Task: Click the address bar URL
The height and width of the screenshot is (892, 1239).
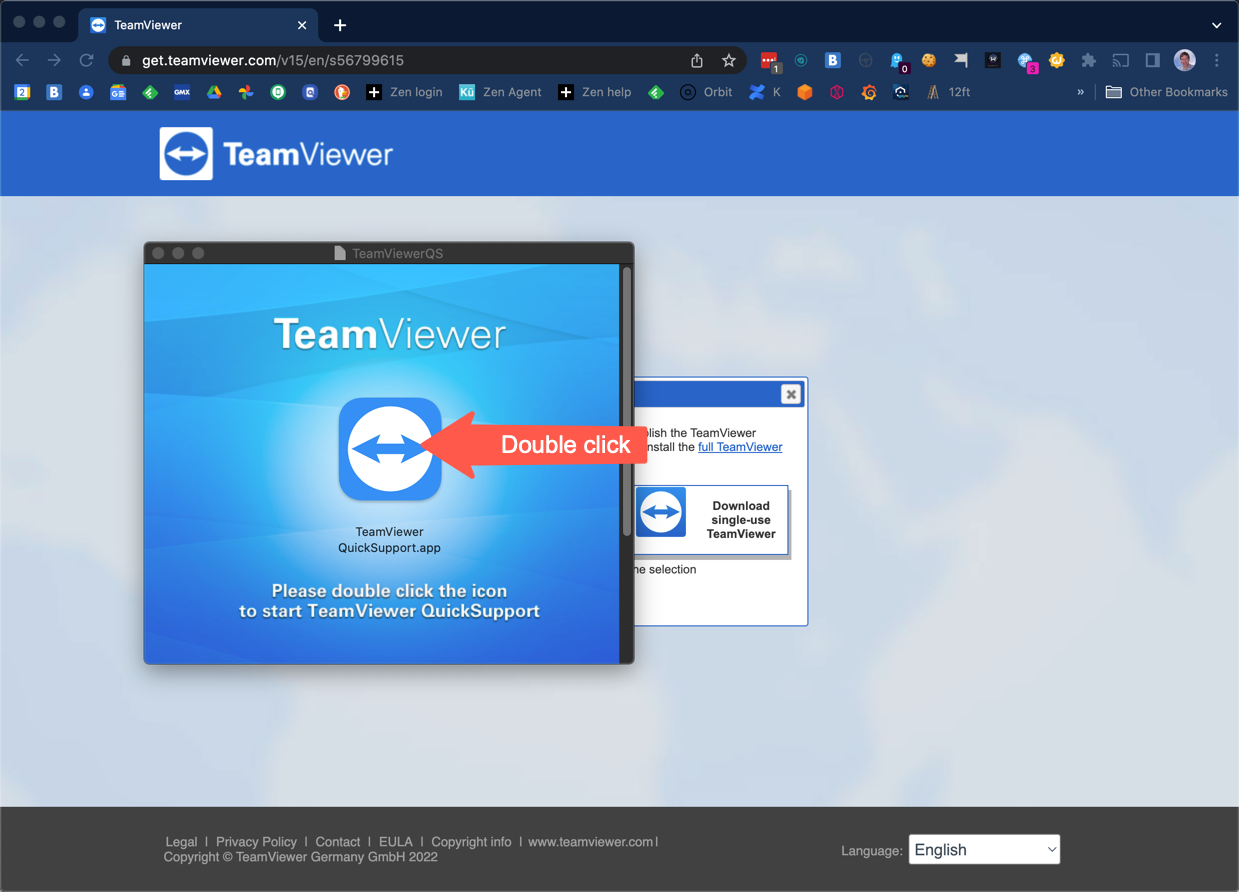Action: (x=273, y=60)
